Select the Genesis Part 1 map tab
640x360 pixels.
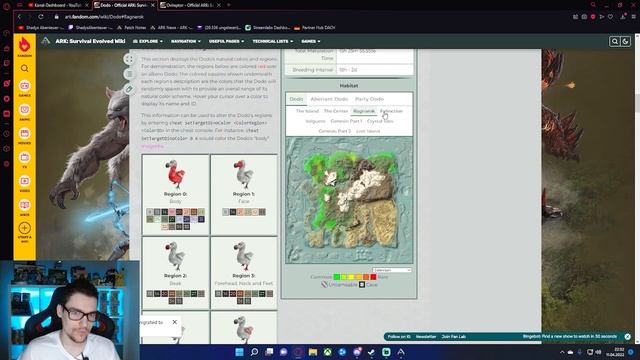pyautogui.click(x=346, y=121)
